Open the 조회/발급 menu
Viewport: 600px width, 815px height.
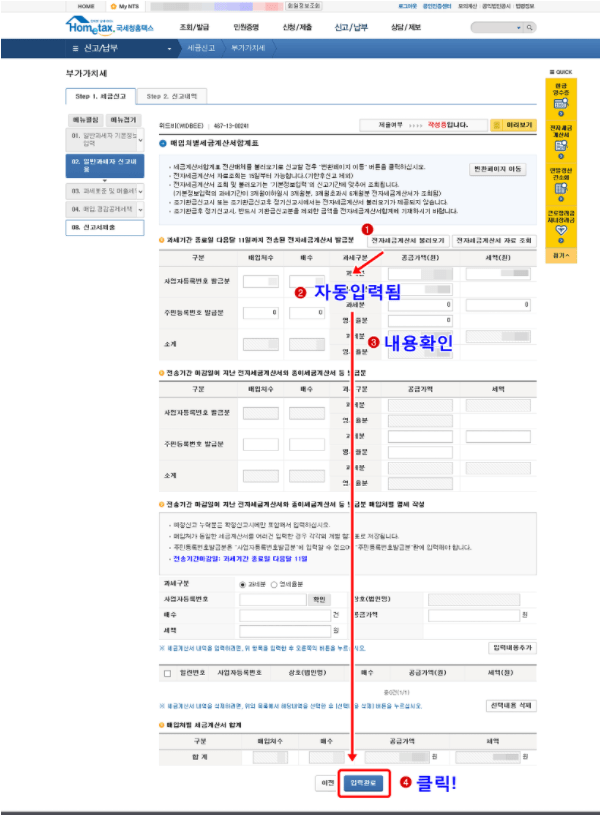(194, 27)
